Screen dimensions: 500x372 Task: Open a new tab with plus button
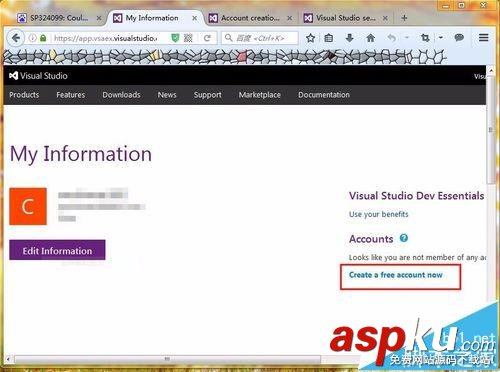click(x=404, y=18)
